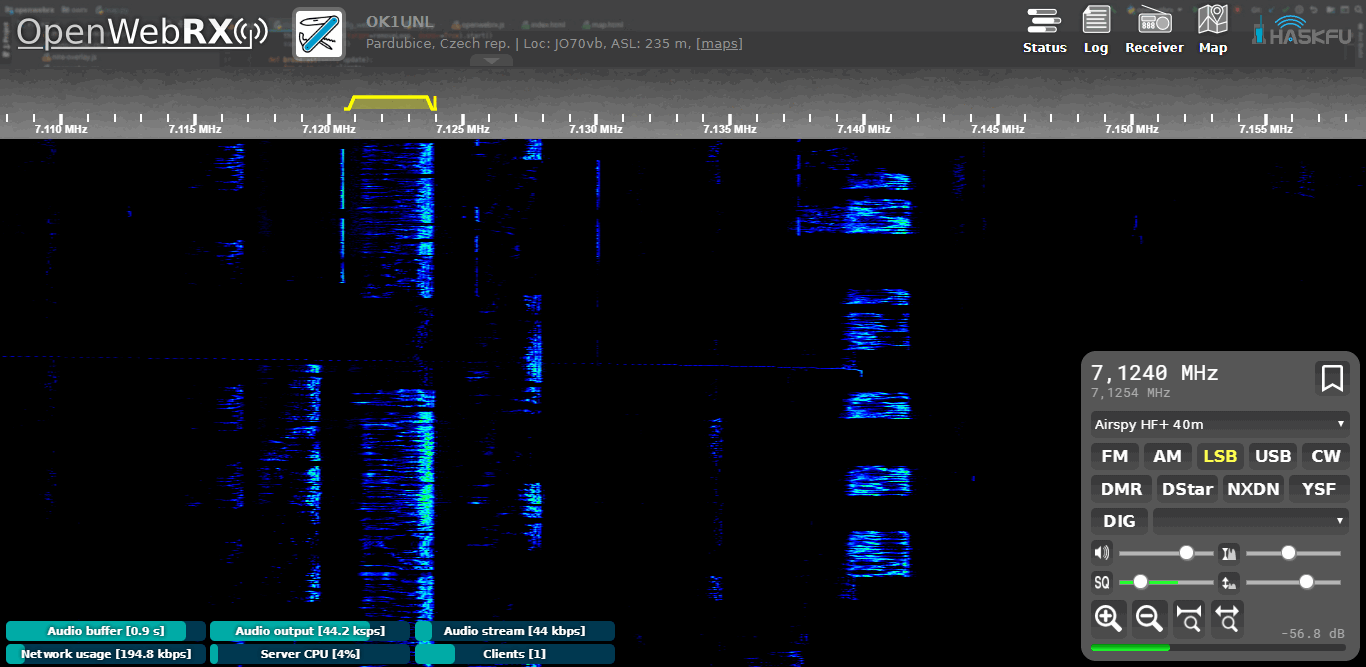Open the digital modes dropdown next to DIG
Image resolution: width=1366 pixels, height=667 pixels.
point(1250,520)
